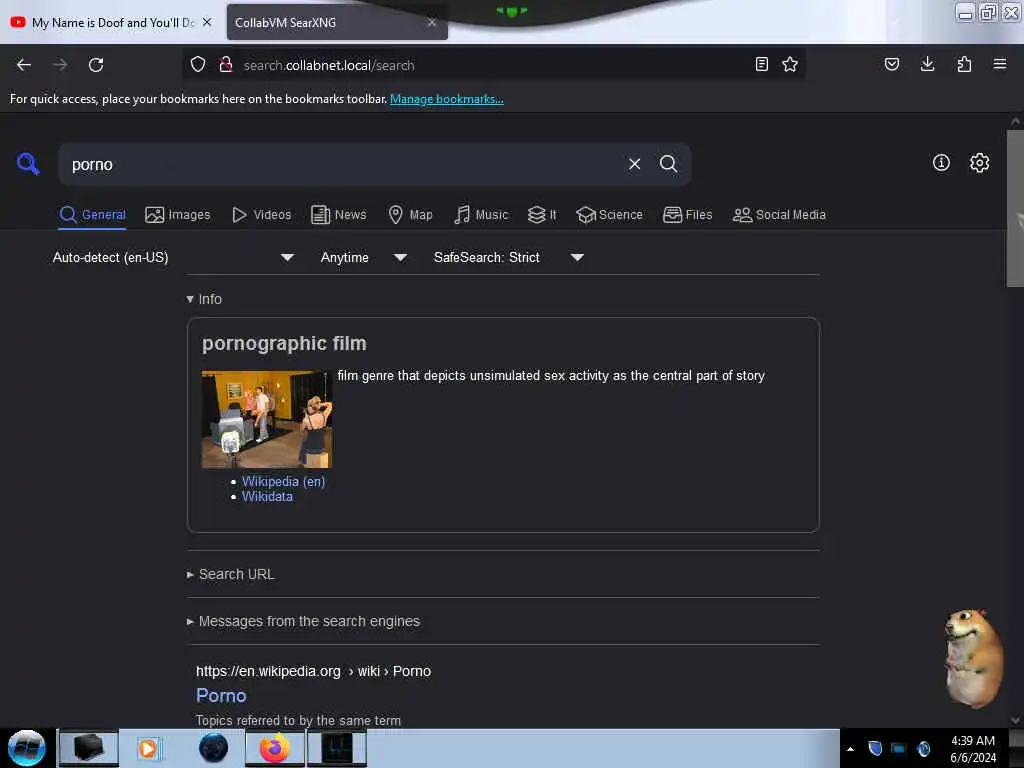Viewport: 1024px width, 768px height.
Task: Open the tracking protection shield icon
Action: pyautogui.click(x=198, y=64)
